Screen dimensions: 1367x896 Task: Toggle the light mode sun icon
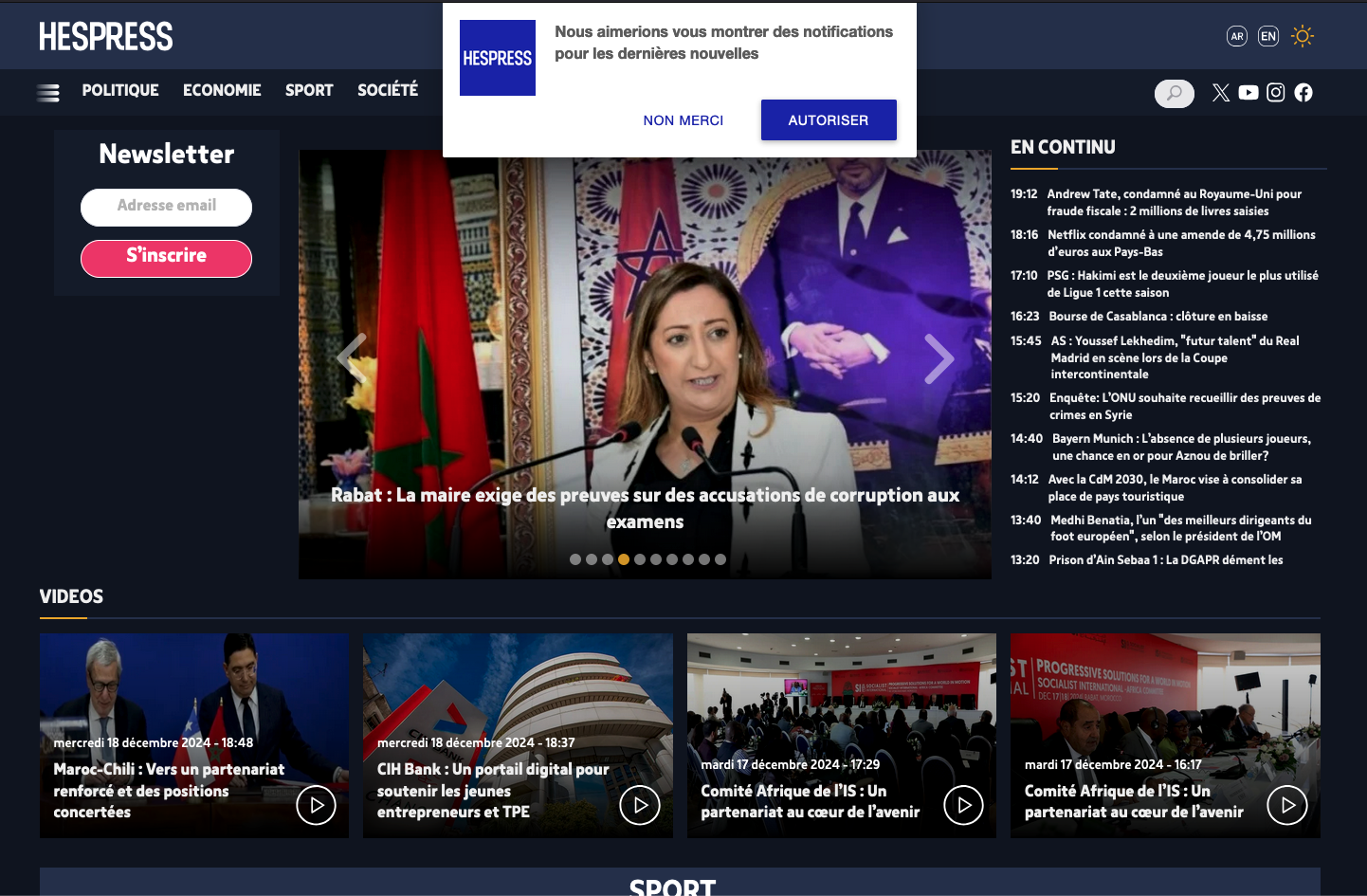(1303, 36)
